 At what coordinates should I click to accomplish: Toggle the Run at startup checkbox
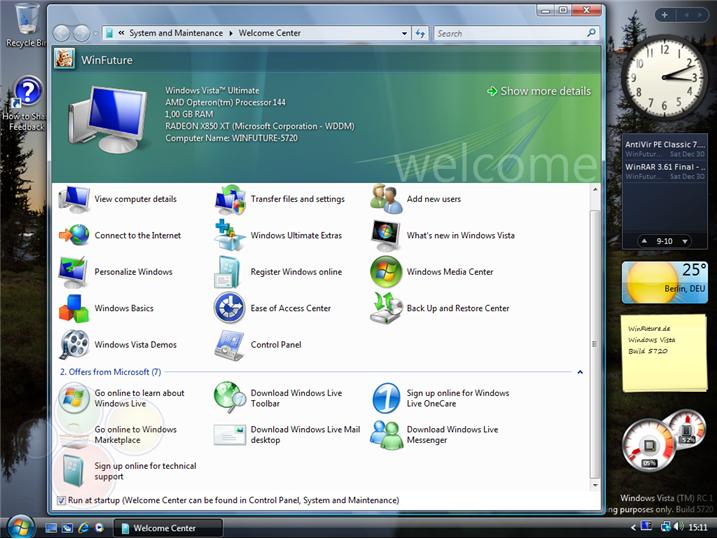click(x=62, y=500)
